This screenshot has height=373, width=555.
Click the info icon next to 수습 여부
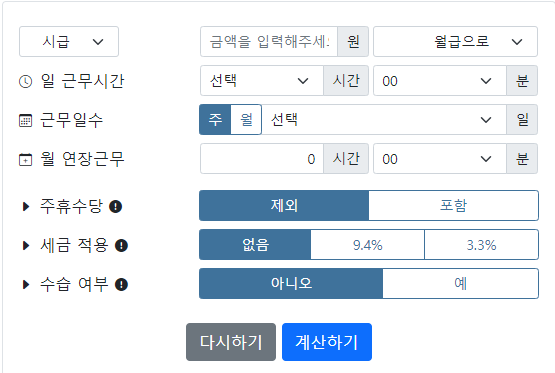point(121,284)
